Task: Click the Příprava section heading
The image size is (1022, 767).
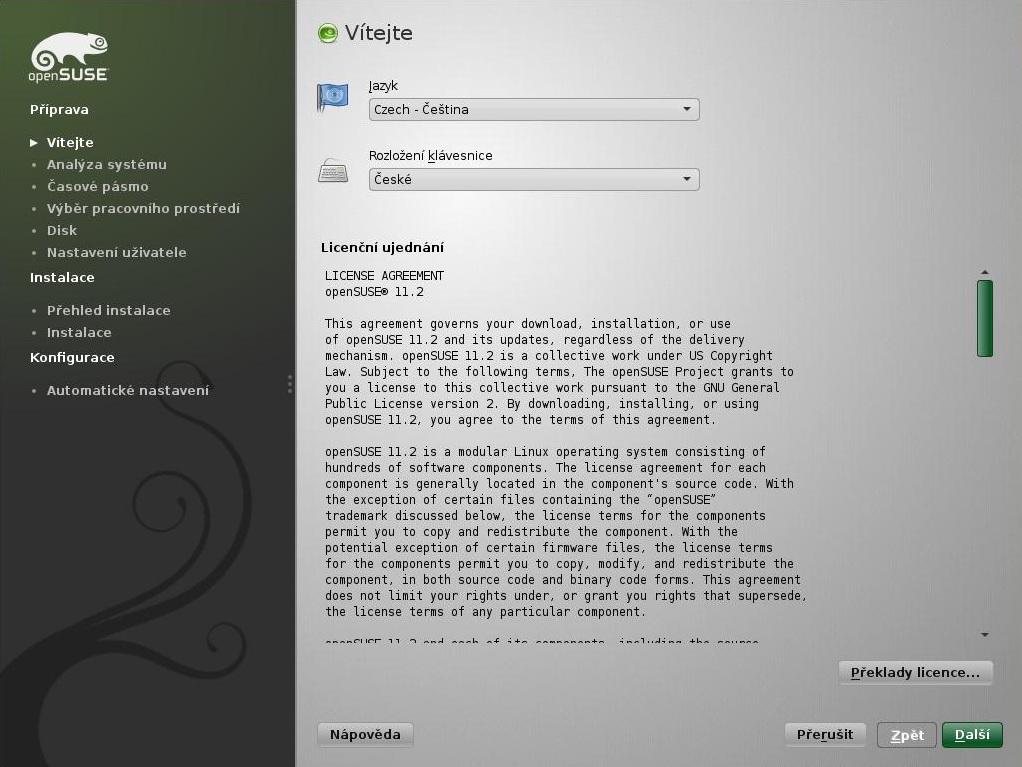Action: point(59,109)
